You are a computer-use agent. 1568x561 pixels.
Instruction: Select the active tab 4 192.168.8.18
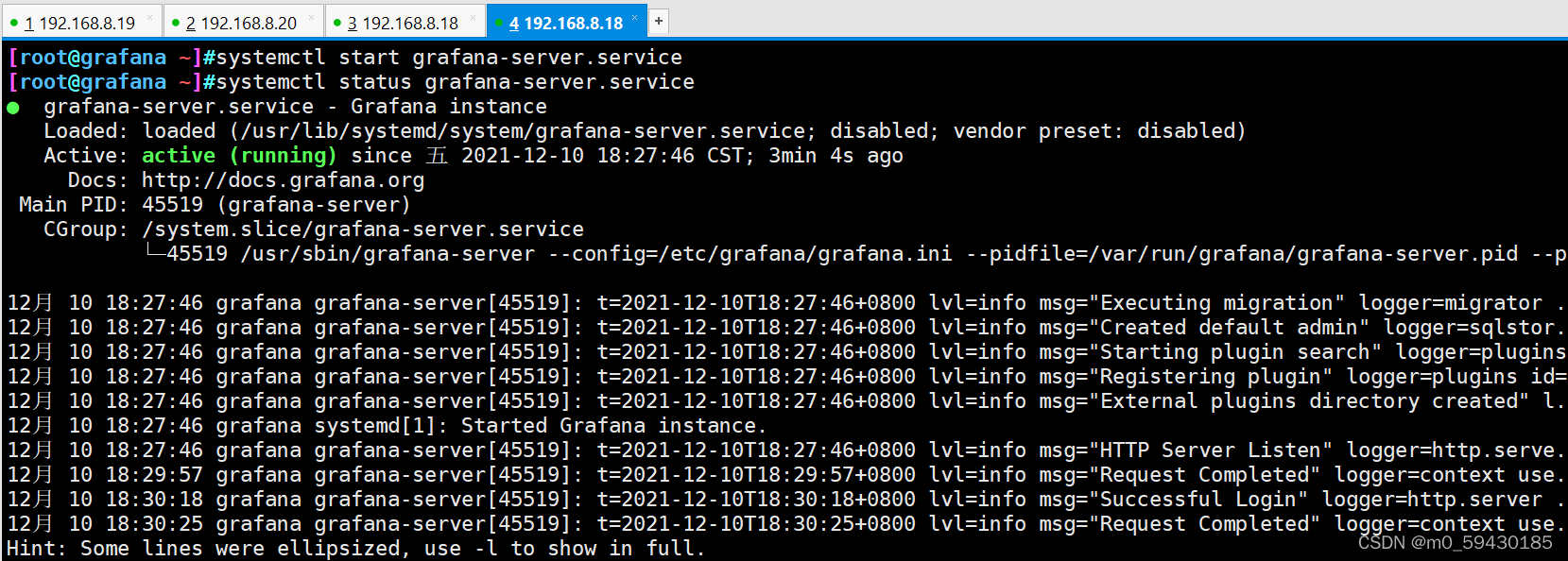click(565, 23)
